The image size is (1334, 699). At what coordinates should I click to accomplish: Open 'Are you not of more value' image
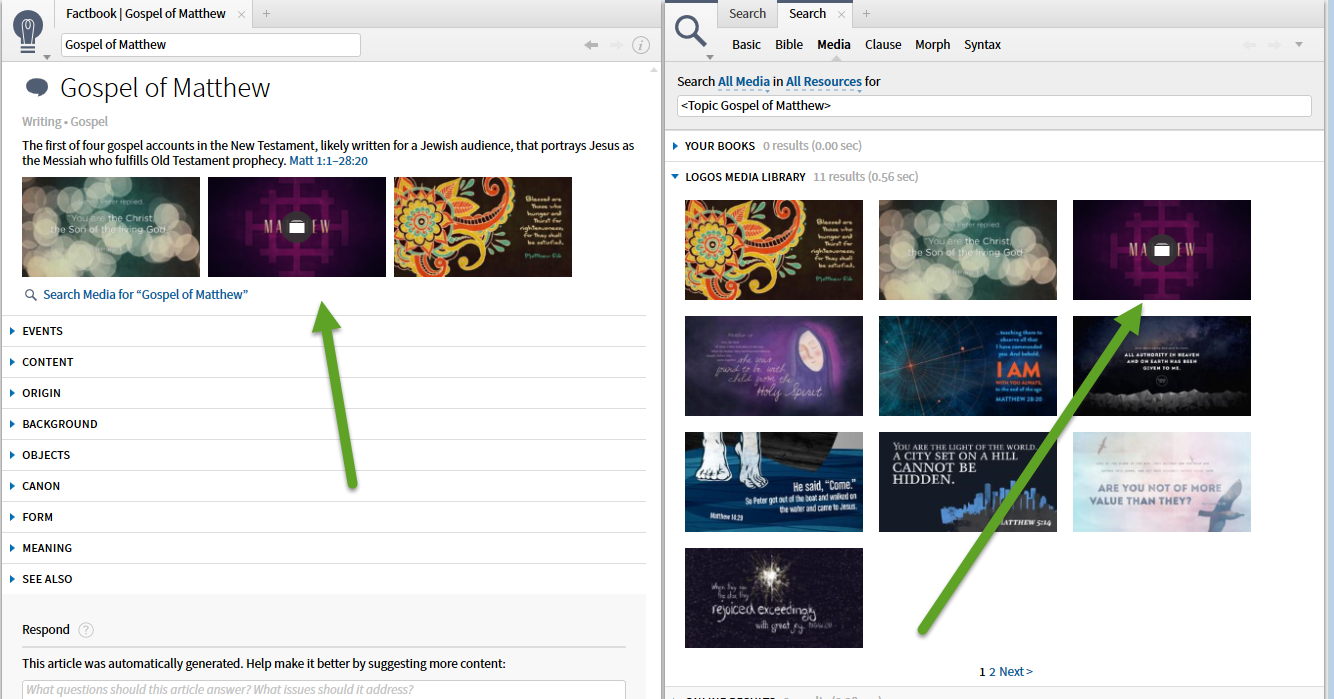pos(1162,482)
